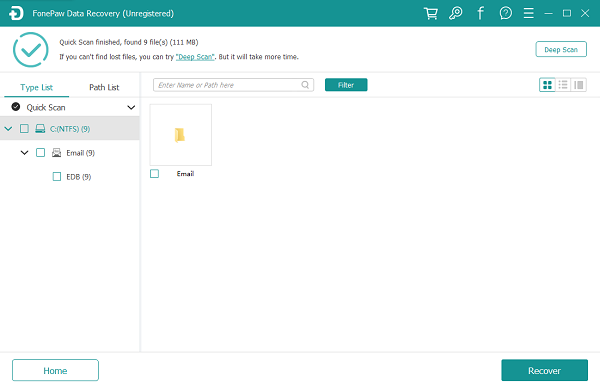Click the scan finished checkmark icon
600x392 pixels.
tap(31, 50)
